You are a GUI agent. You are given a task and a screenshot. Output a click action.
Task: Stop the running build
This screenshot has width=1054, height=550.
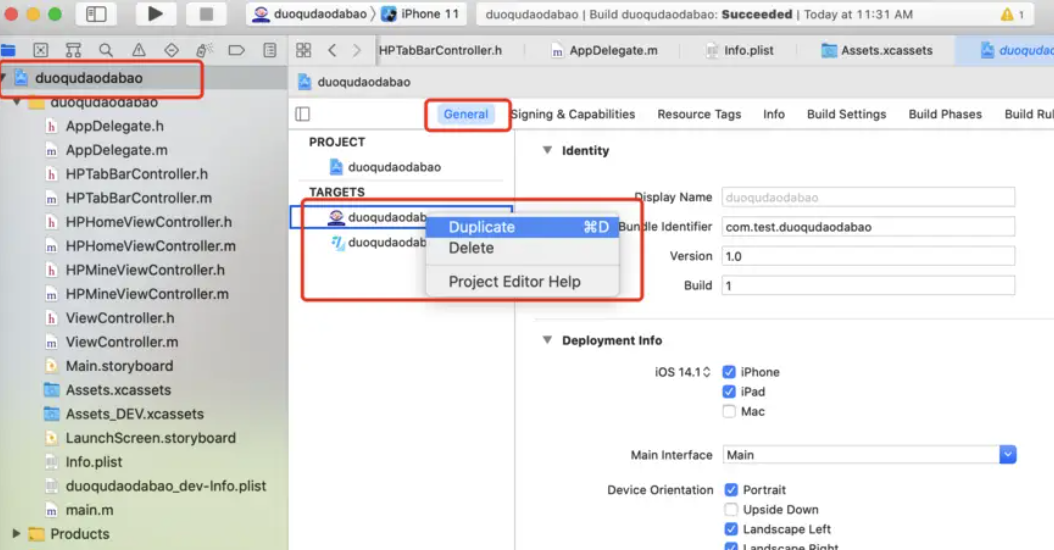click(206, 13)
